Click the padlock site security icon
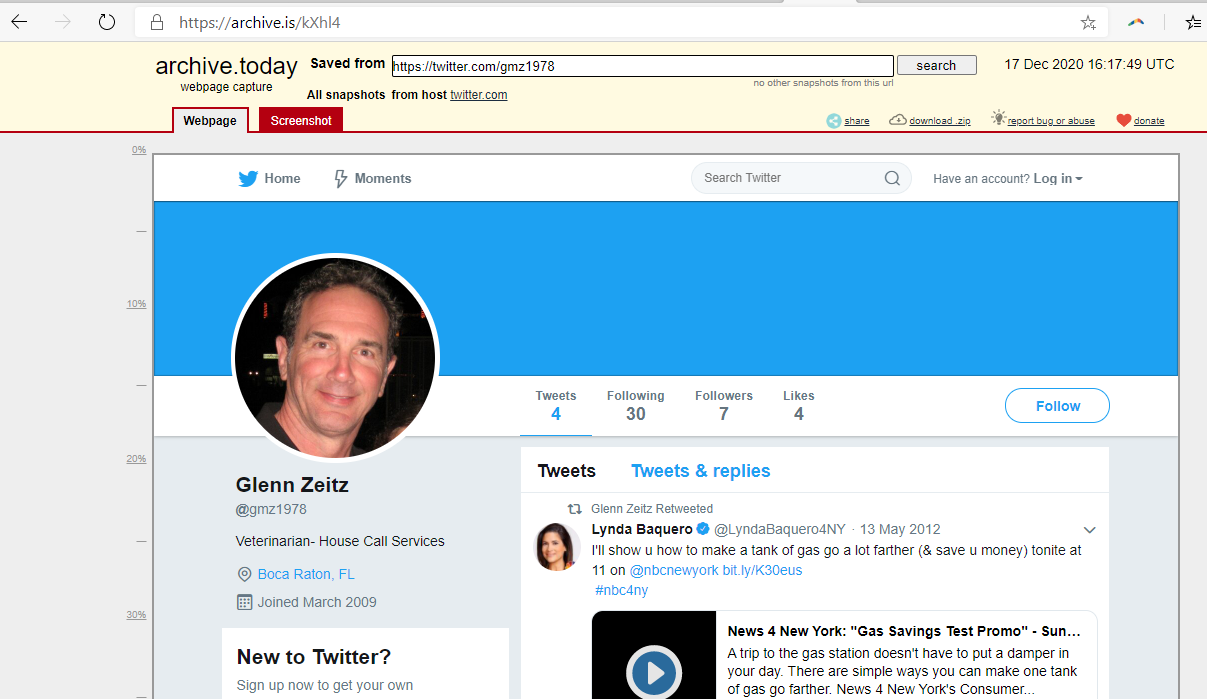Image resolution: width=1207 pixels, height=699 pixels. coord(155,22)
